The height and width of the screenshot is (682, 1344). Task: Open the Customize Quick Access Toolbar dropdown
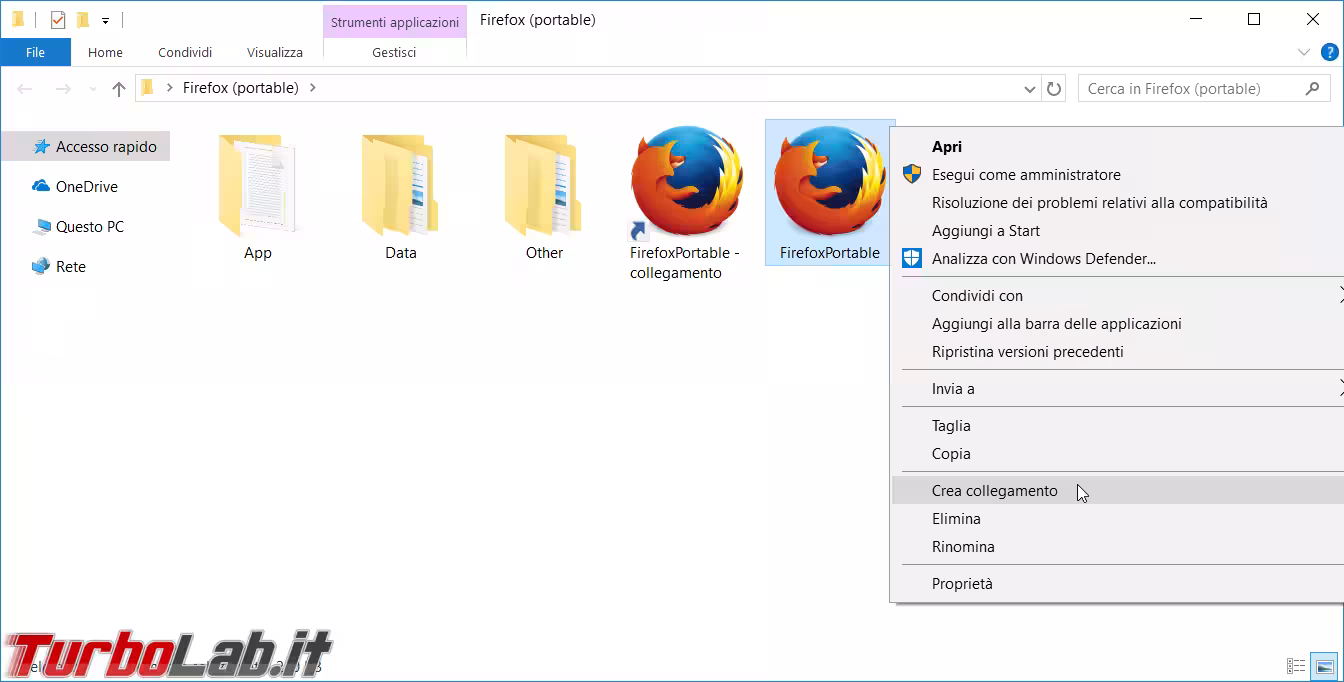[105, 21]
